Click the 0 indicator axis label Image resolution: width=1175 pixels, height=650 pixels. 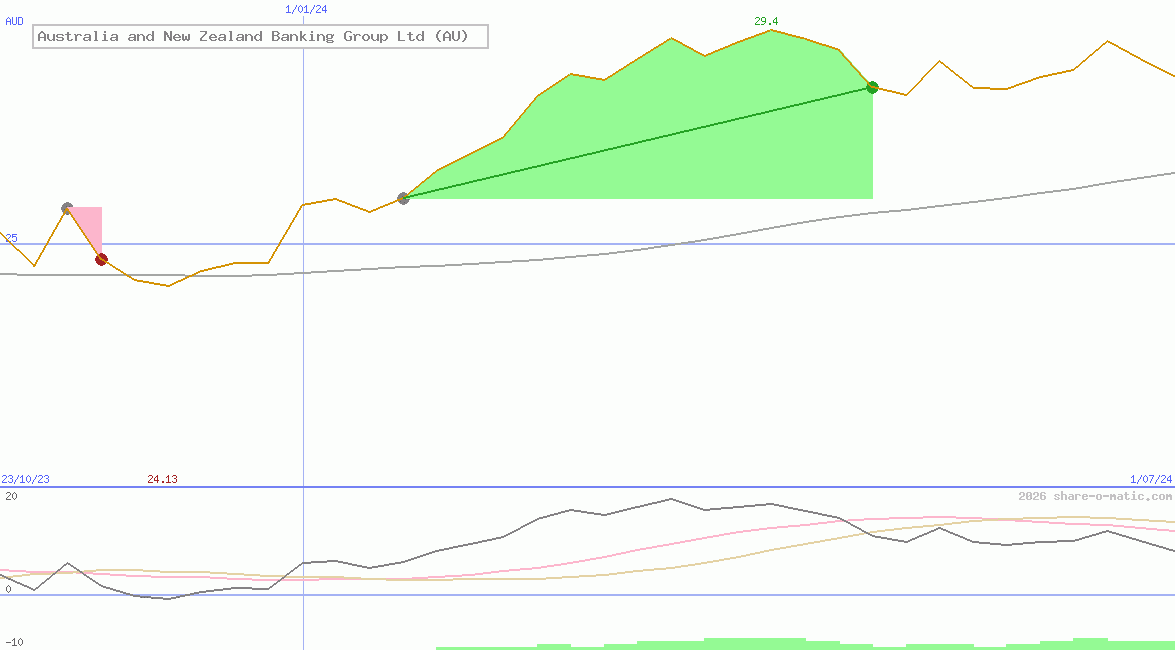[x=7, y=589]
